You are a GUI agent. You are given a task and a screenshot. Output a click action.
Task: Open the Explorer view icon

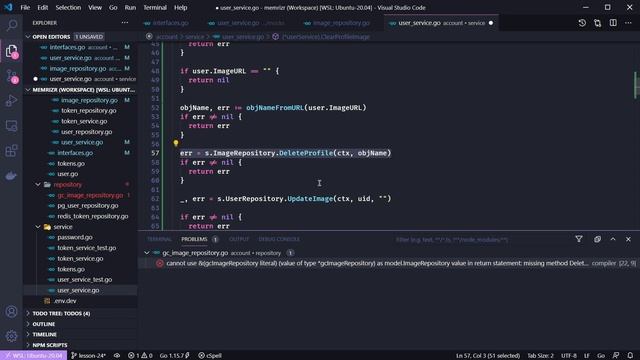click(11, 51)
